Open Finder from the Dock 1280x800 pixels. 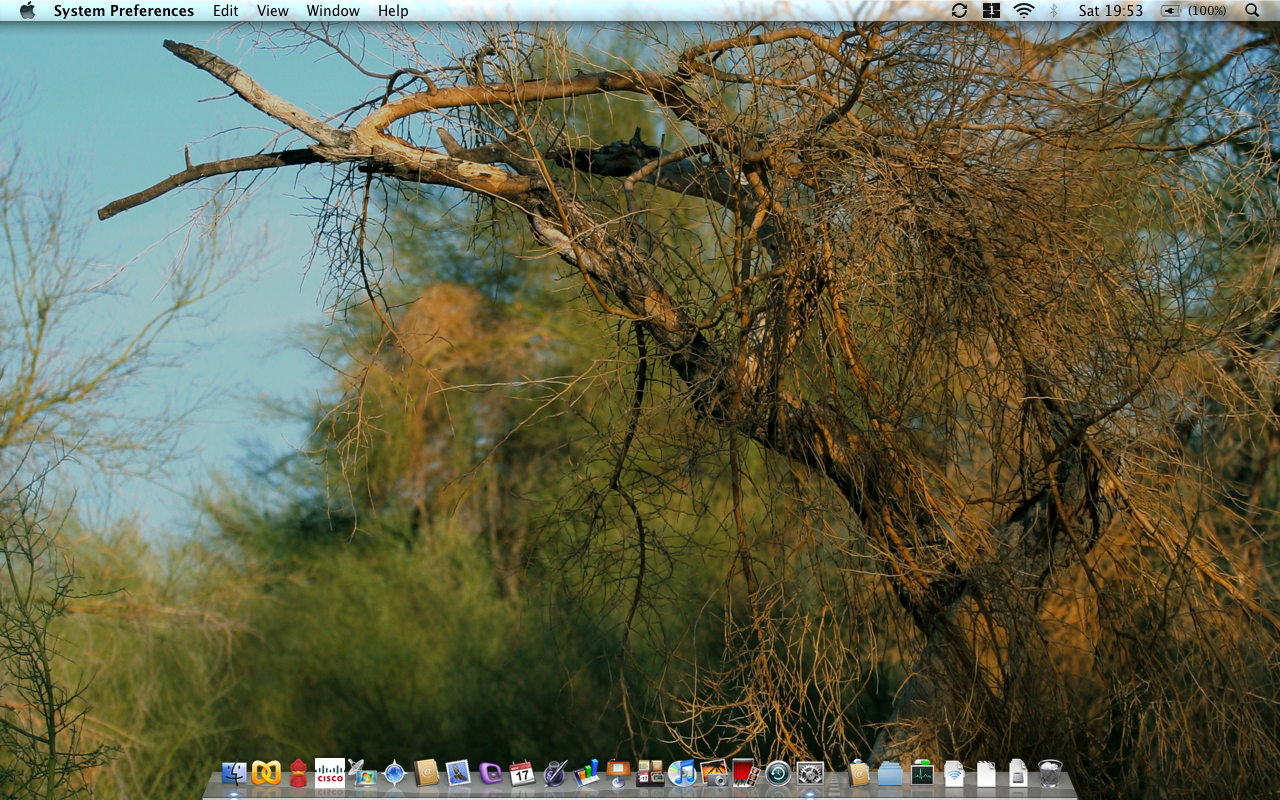point(234,773)
